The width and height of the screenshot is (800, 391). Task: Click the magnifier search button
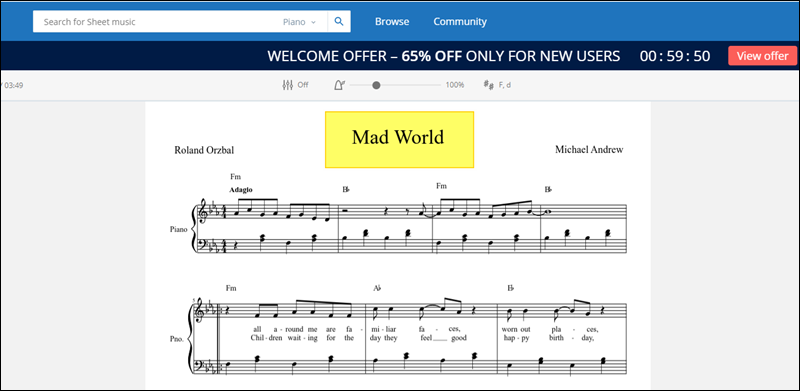point(339,21)
